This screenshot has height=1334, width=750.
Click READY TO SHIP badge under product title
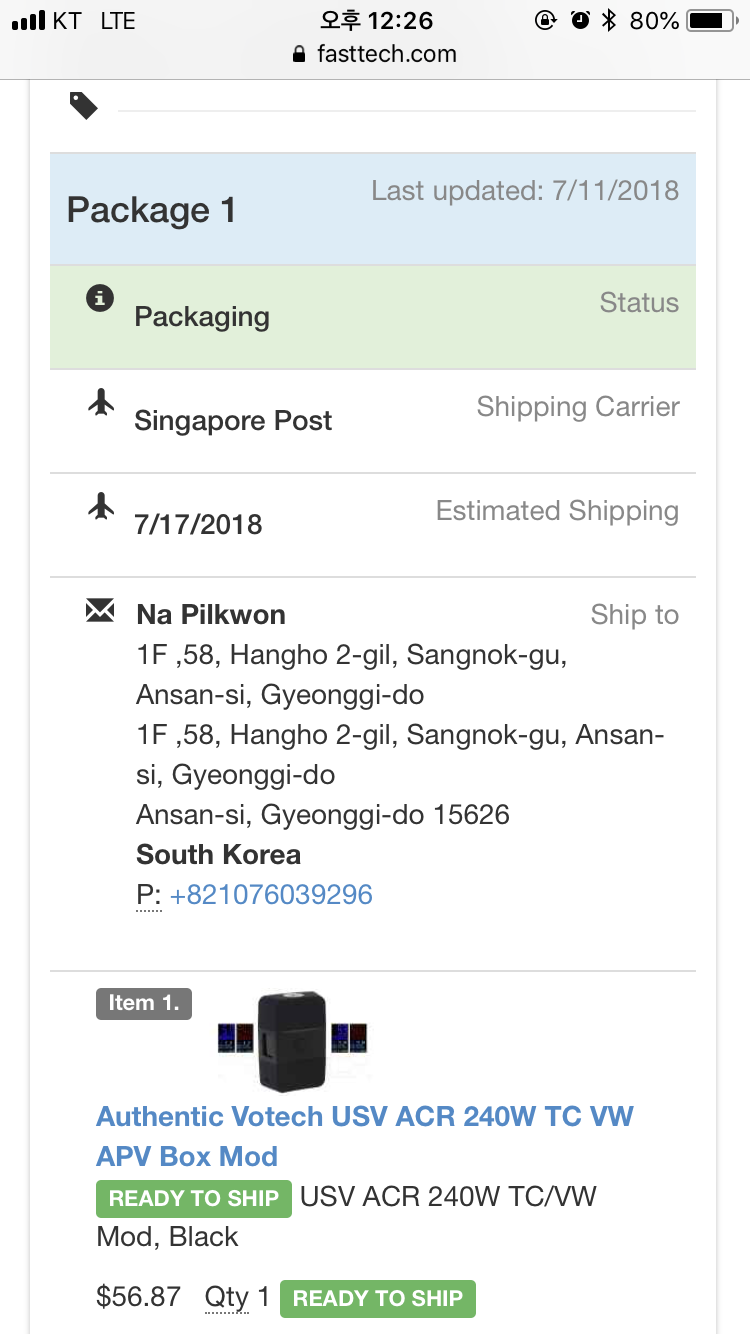click(193, 1198)
